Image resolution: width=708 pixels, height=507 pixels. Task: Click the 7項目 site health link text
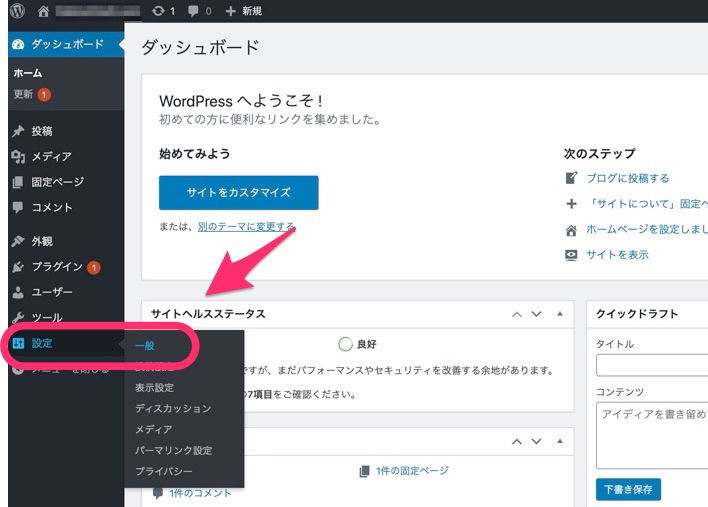[x=260, y=395]
